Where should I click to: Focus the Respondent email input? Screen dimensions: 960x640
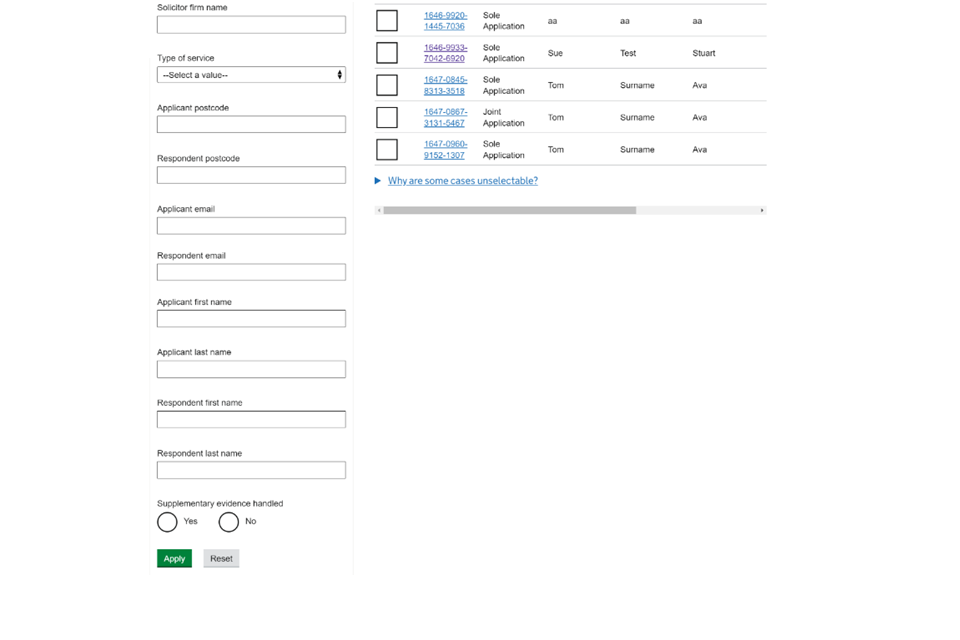point(251,272)
